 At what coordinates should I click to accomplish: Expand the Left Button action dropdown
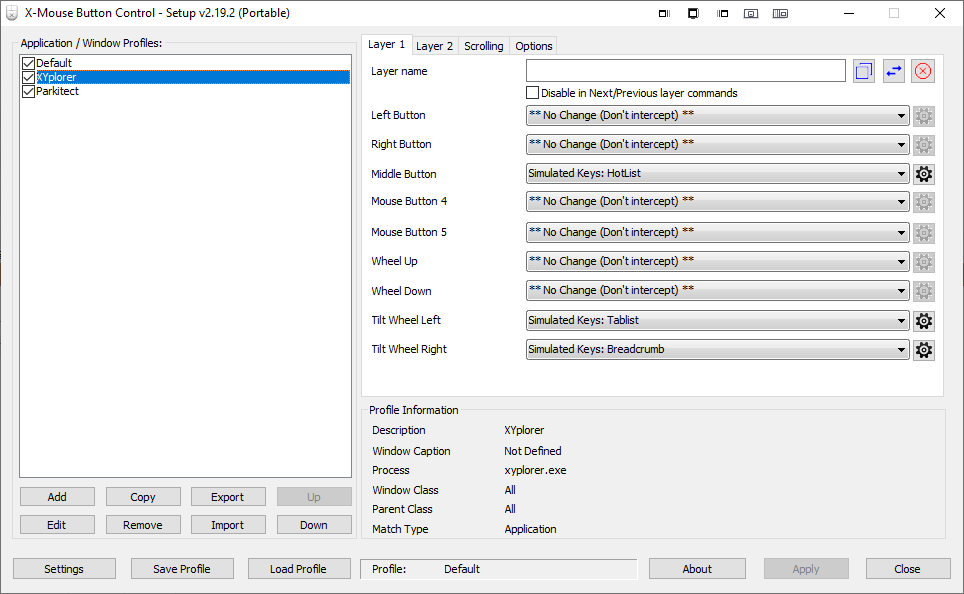tap(717, 115)
